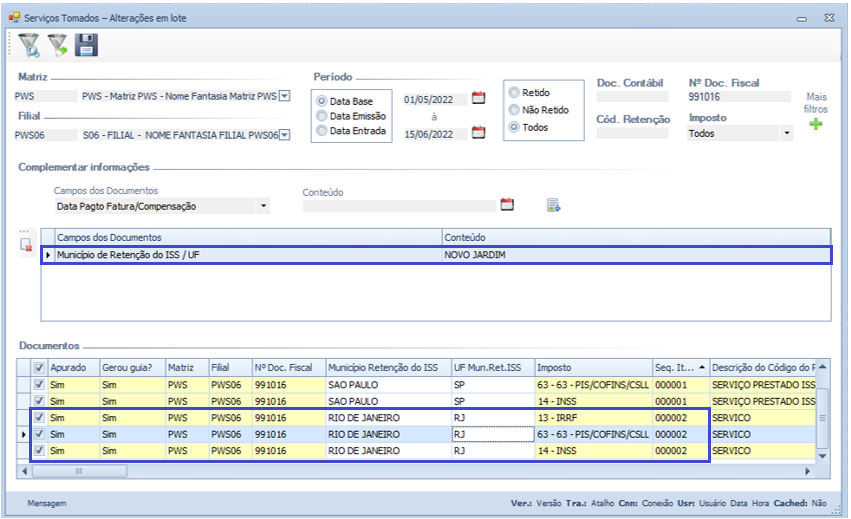The height and width of the screenshot is (519, 851).
Task: Sort by Município Retenção do ISS column
Action: click(386, 367)
